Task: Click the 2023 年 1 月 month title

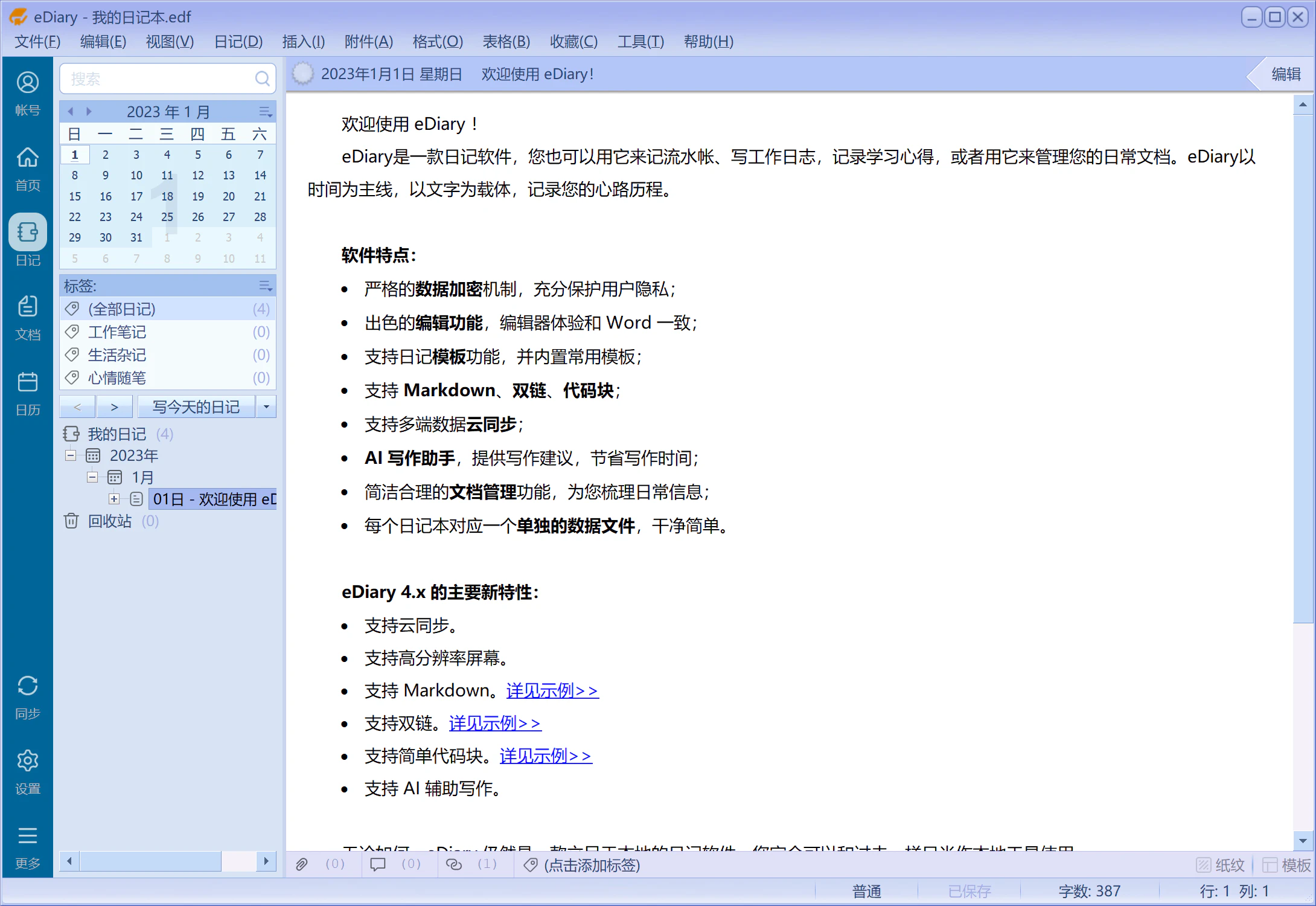Action: pos(168,112)
